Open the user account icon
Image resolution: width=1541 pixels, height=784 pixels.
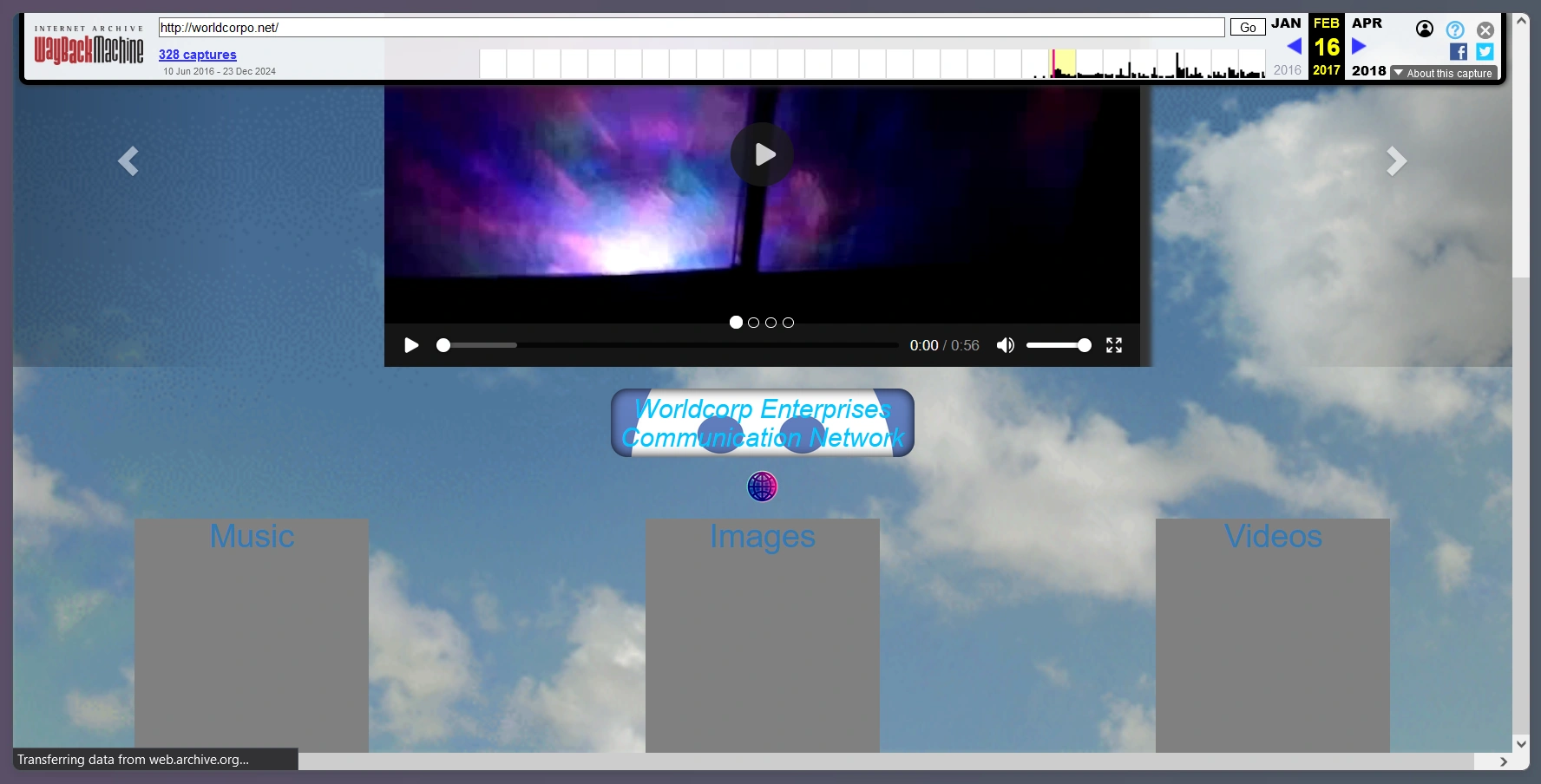[x=1425, y=29]
